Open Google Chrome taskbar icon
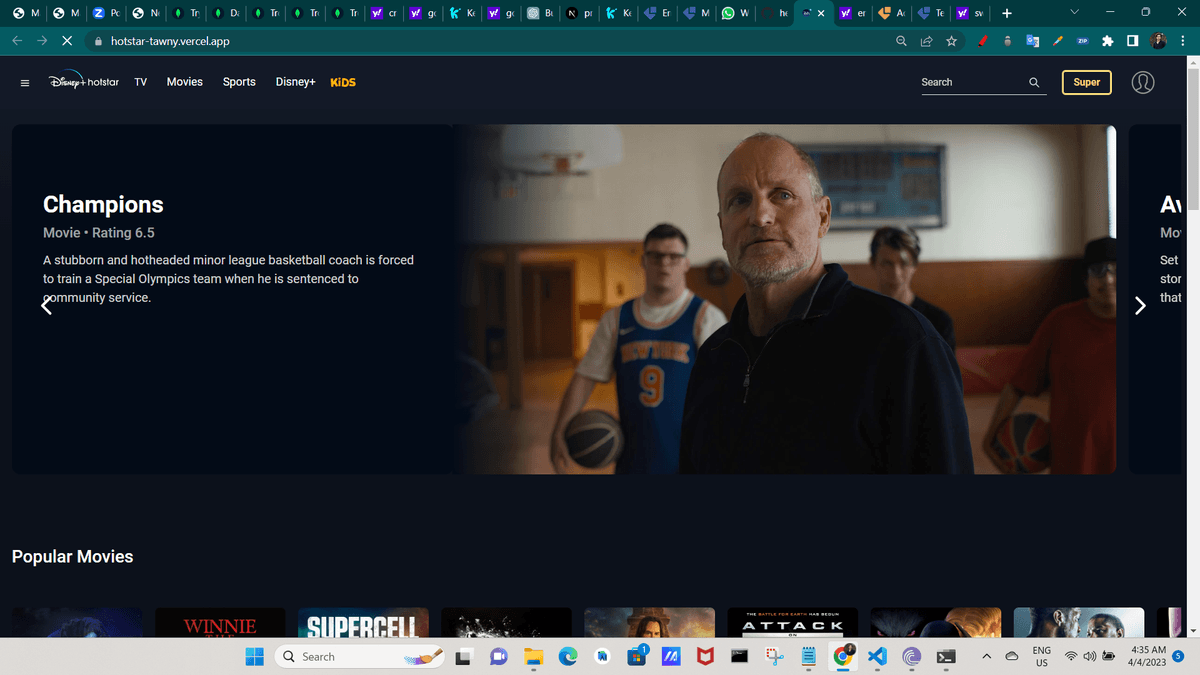 tap(843, 656)
